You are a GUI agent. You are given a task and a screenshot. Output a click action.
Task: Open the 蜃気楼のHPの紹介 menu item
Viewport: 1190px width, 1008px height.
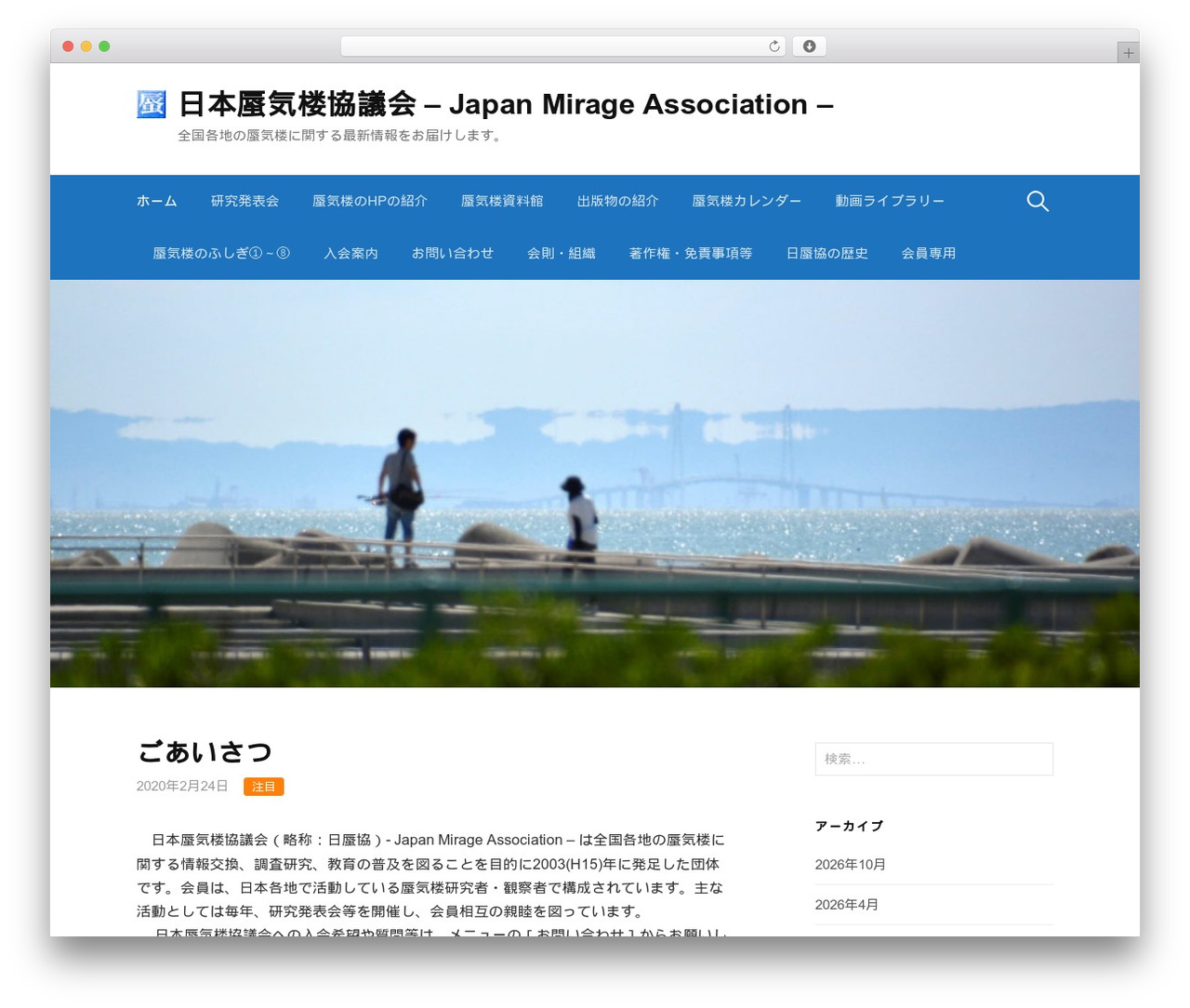pos(370,201)
